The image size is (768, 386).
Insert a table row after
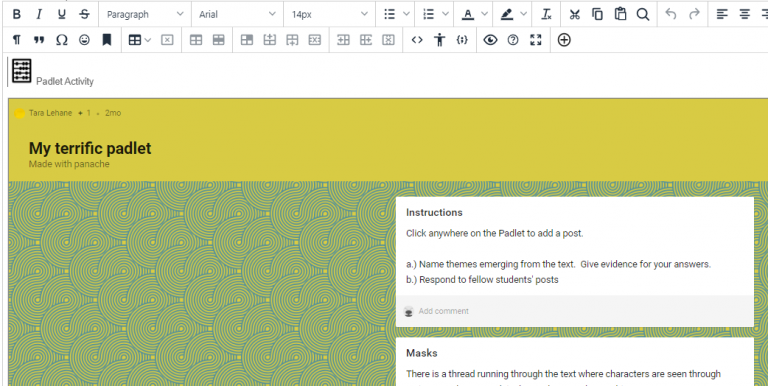292,40
